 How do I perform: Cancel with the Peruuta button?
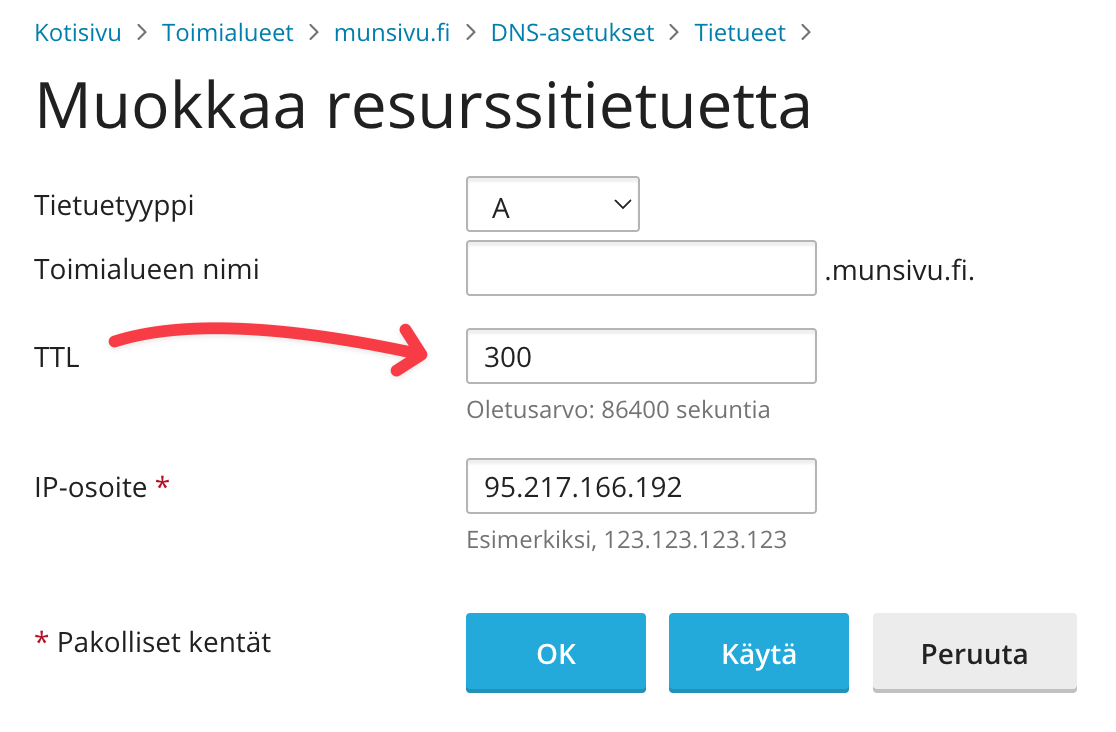[x=974, y=653]
